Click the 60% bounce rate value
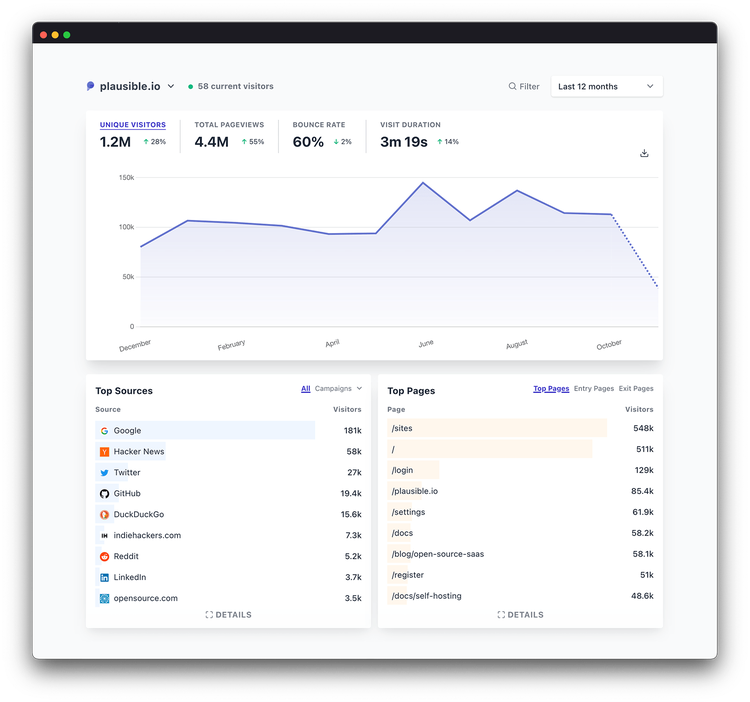Image resolution: width=750 pixels, height=702 pixels. 308,142
